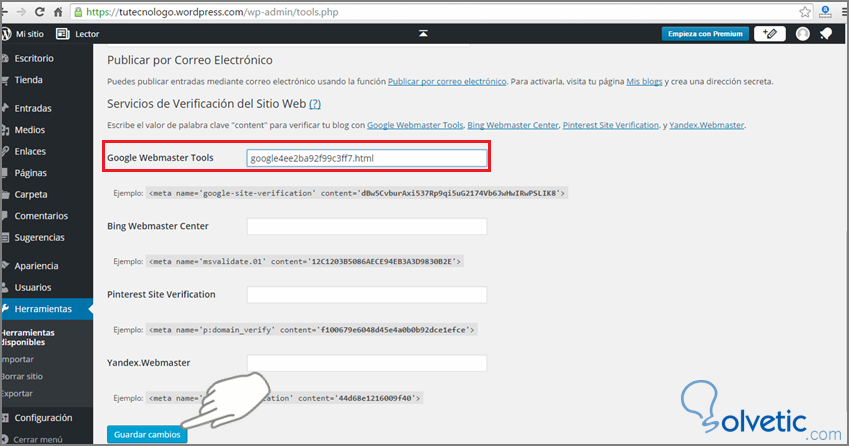Collapse sidebar with Cerrar menú
The height and width of the screenshot is (446, 849).
pos(37,440)
